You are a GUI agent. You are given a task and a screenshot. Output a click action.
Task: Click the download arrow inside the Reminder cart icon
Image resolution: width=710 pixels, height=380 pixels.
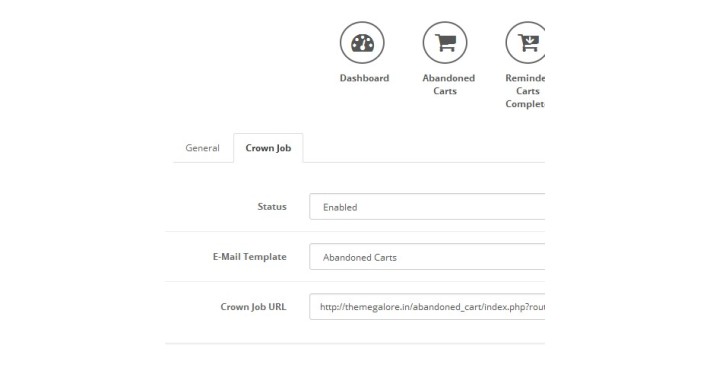tap(529, 39)
